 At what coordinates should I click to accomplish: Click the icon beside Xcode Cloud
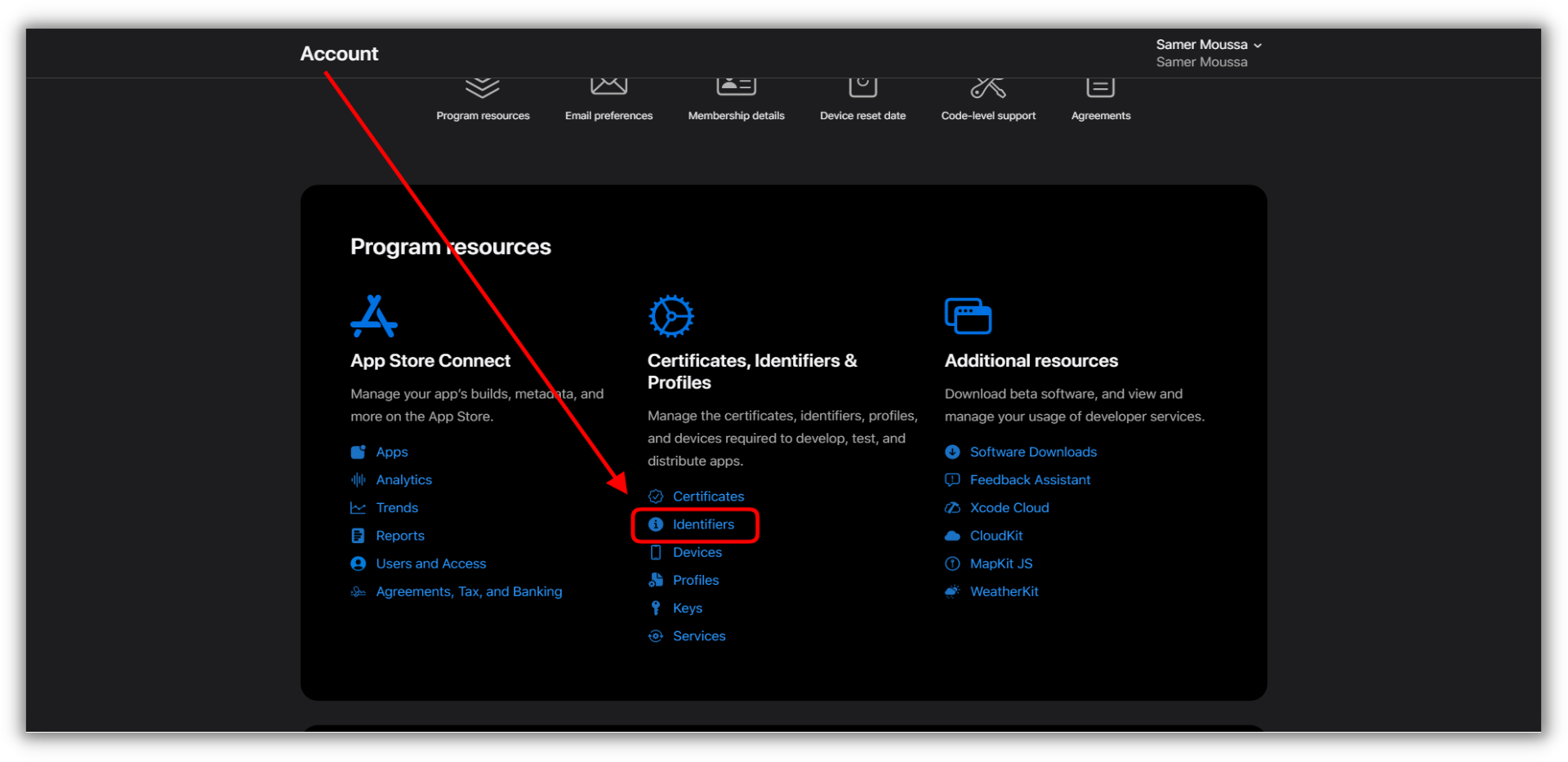[x=952, y=508]
